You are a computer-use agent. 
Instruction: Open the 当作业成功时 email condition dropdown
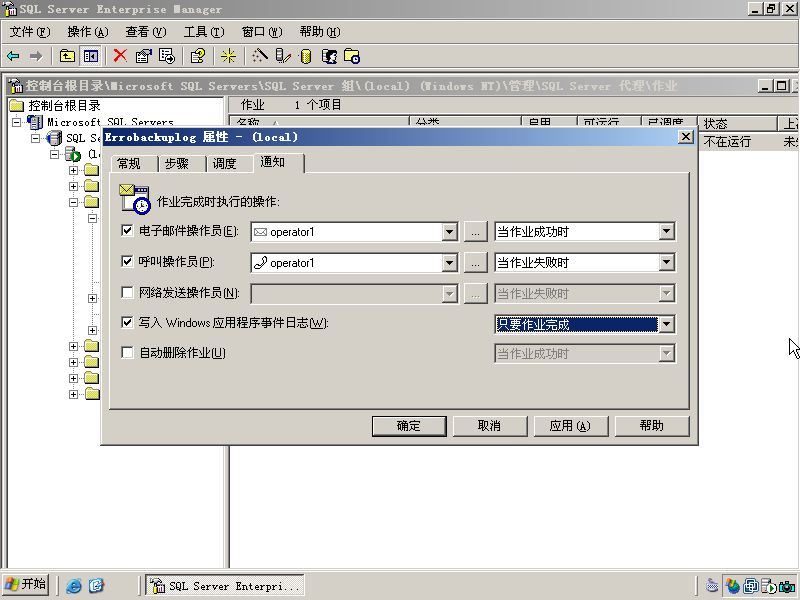click(666, 232)
